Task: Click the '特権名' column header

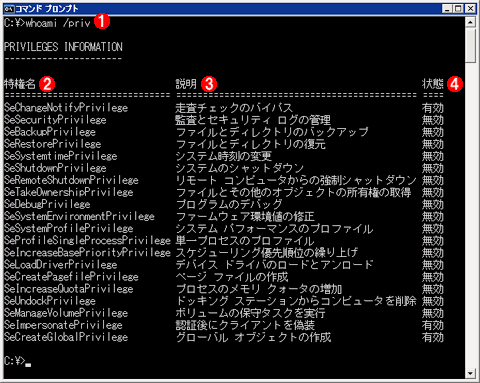Action: [20, 83]
